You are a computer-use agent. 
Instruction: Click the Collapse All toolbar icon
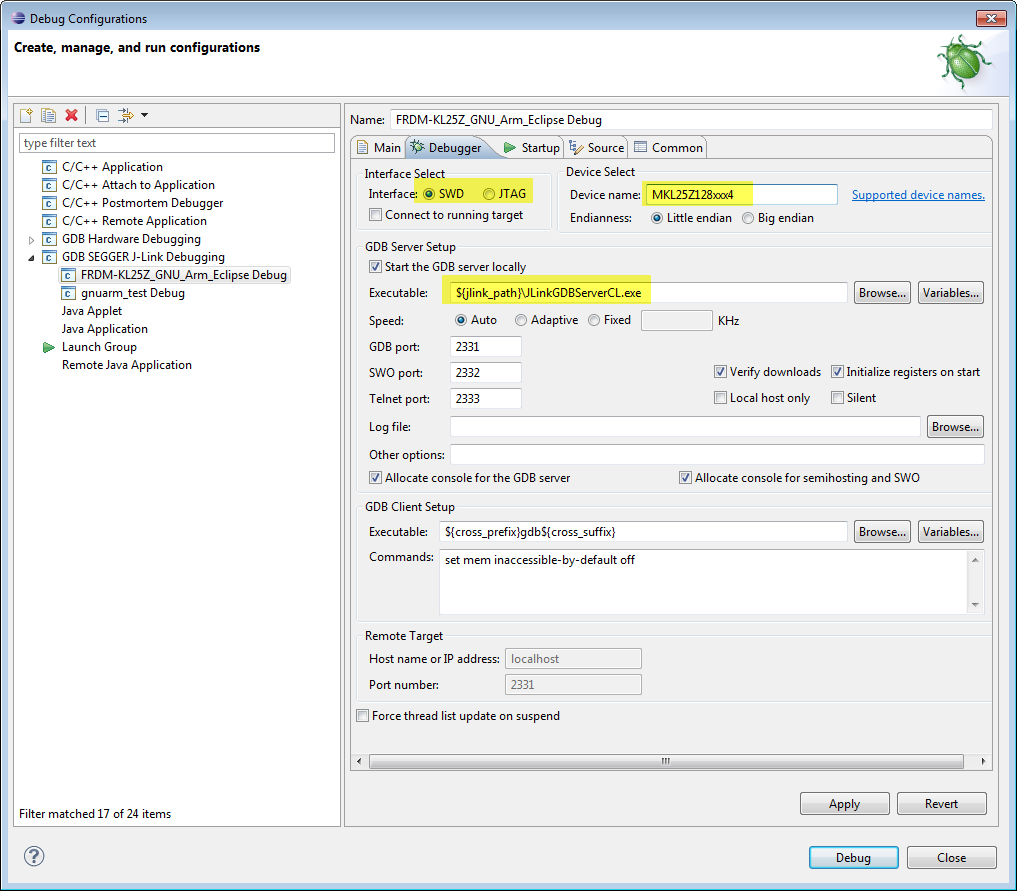[102, 116]
